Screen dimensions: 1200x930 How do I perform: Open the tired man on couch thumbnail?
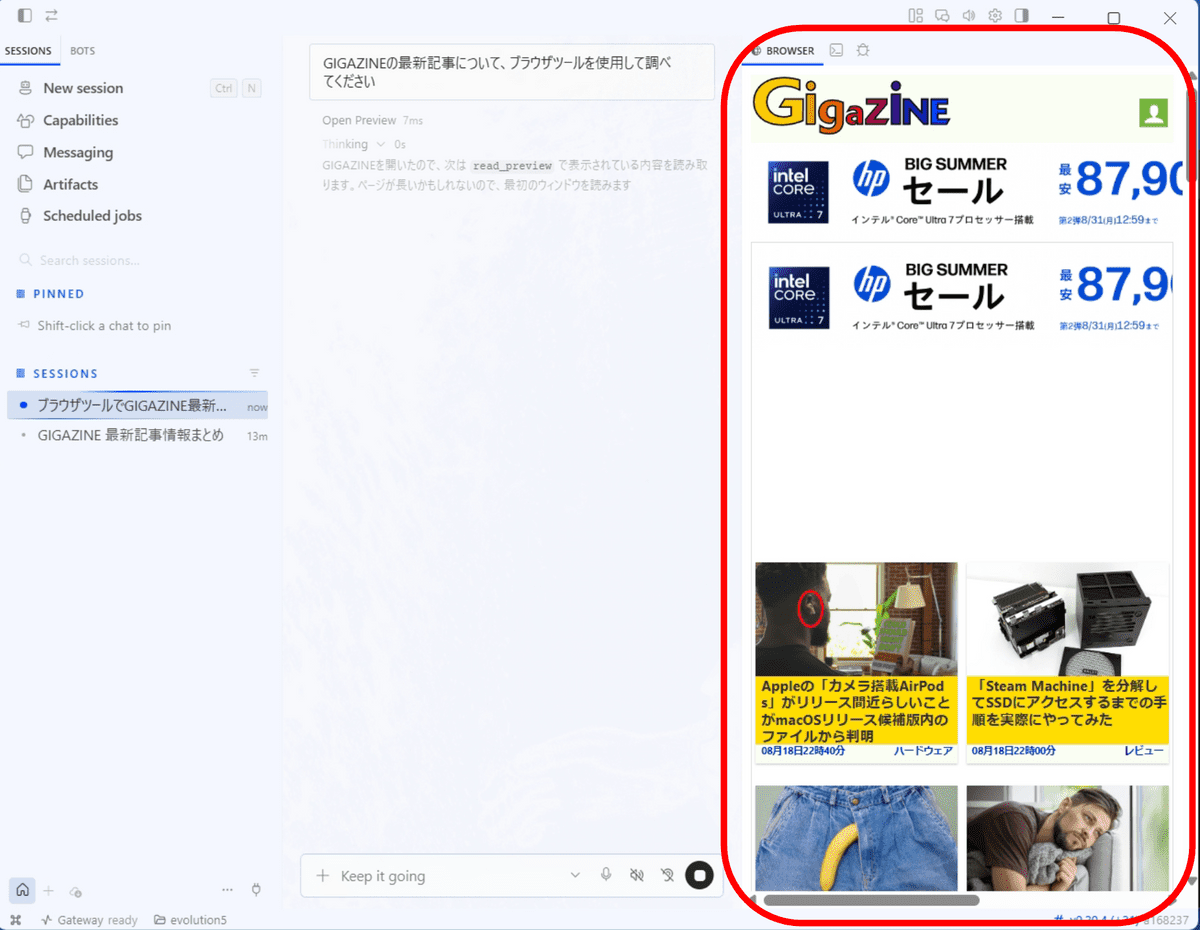coord(1068,838)
